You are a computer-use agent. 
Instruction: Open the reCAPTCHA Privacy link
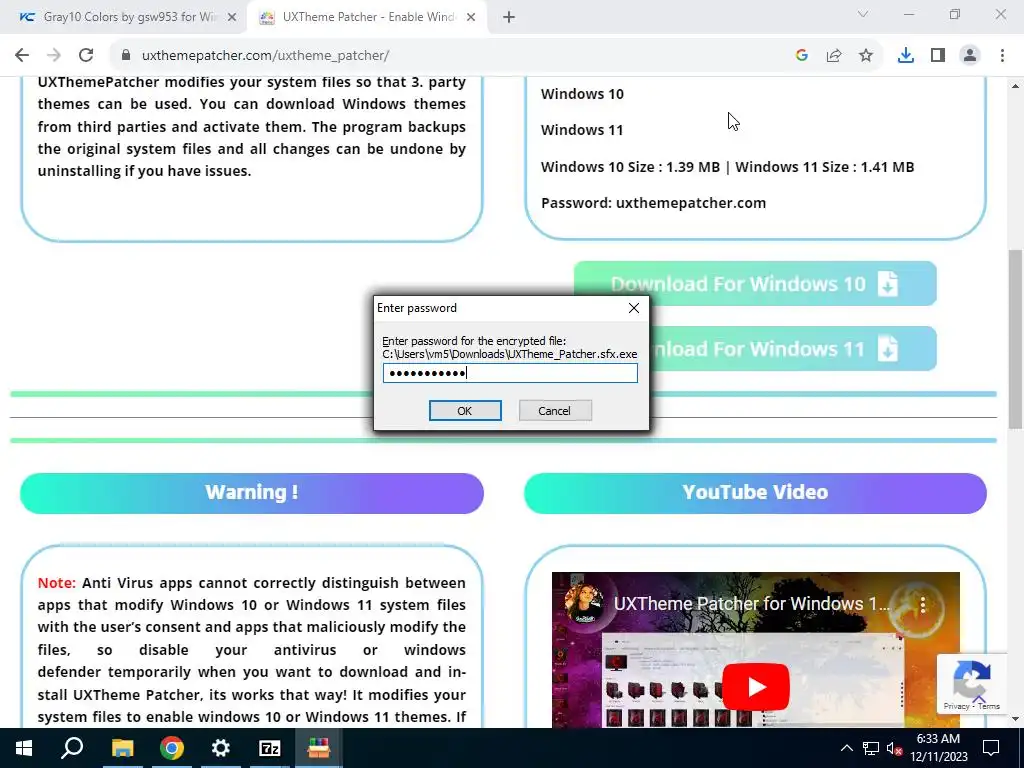(956, 706)
